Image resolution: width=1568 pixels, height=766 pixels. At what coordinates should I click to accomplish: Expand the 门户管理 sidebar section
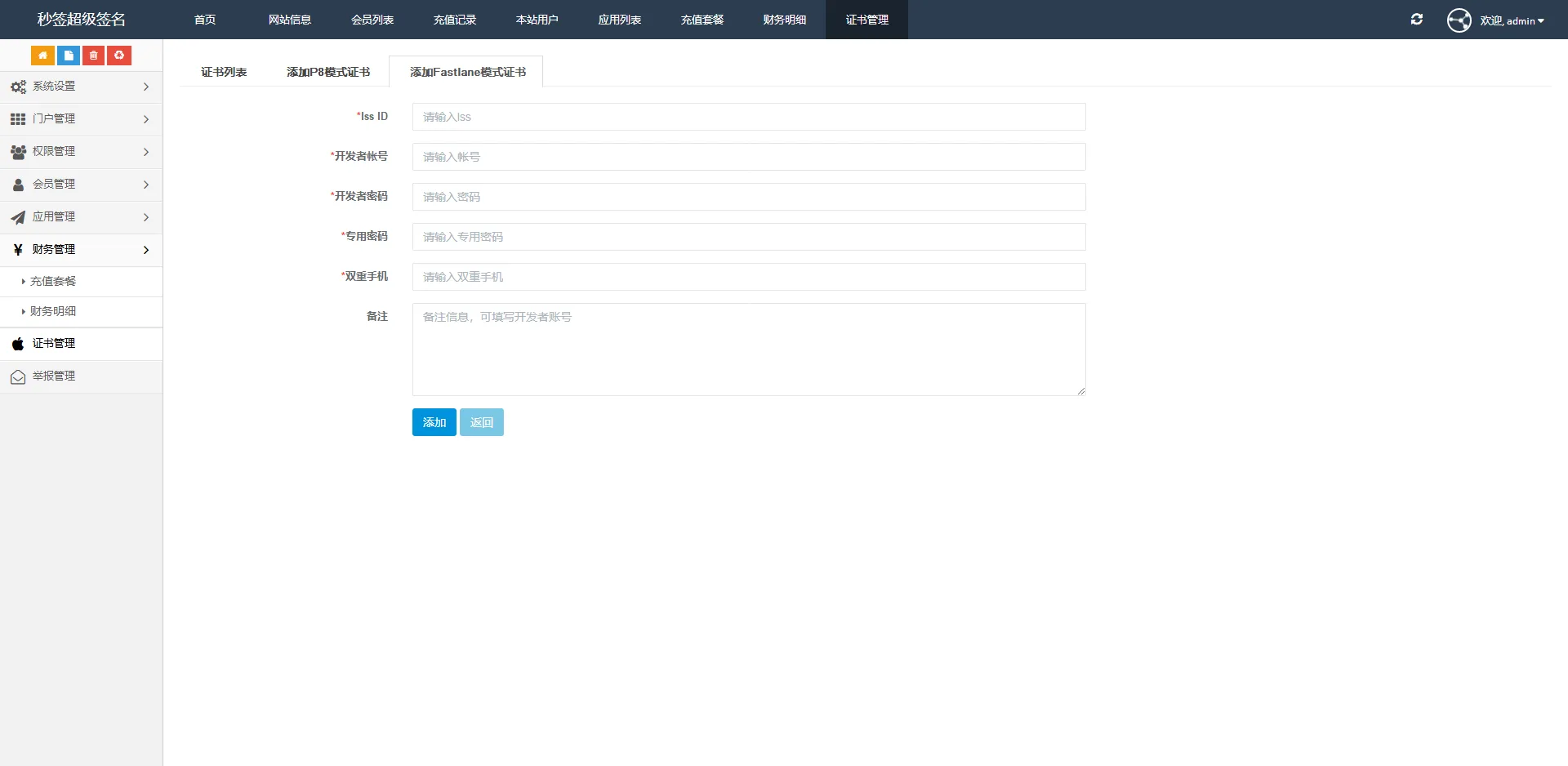point(80,119)
